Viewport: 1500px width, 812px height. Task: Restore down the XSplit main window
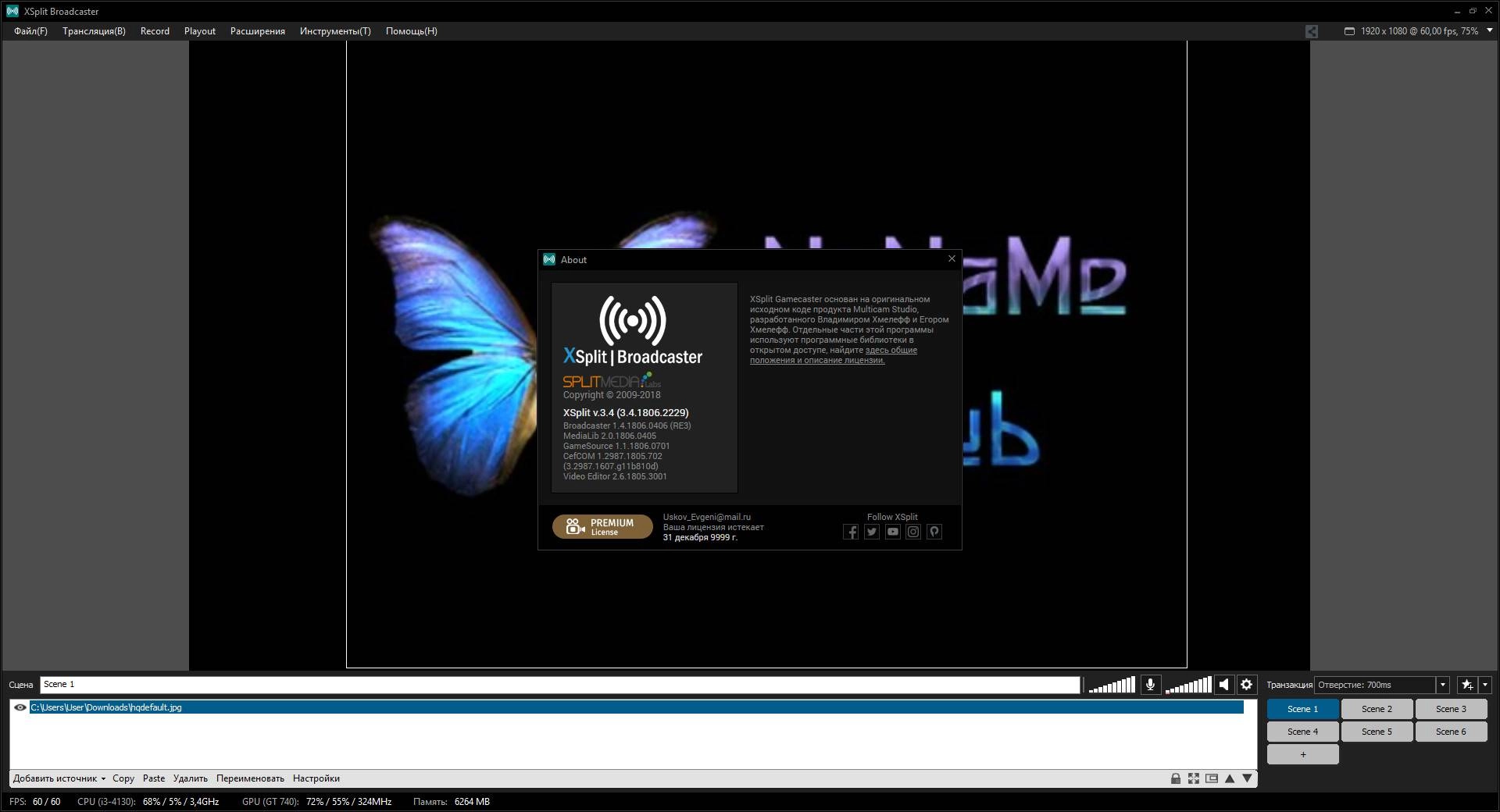click(1473, 11)
